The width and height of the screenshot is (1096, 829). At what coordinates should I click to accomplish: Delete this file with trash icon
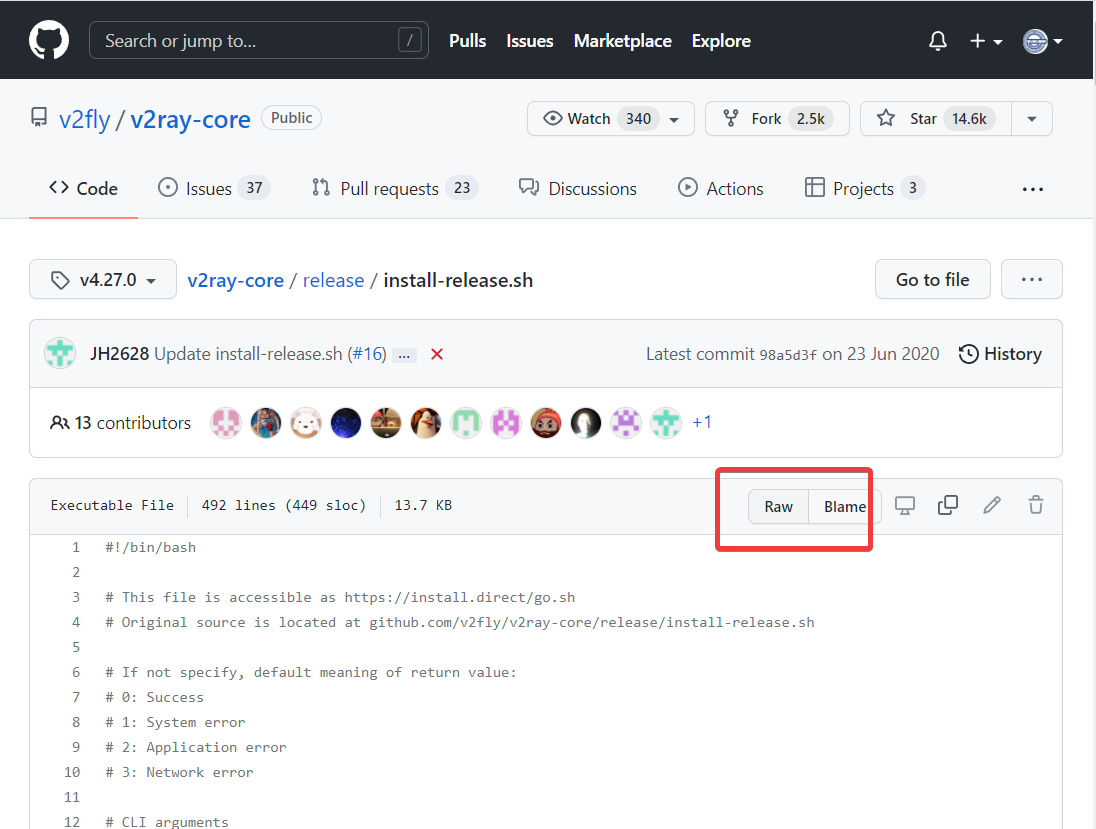click(1036, 505)
